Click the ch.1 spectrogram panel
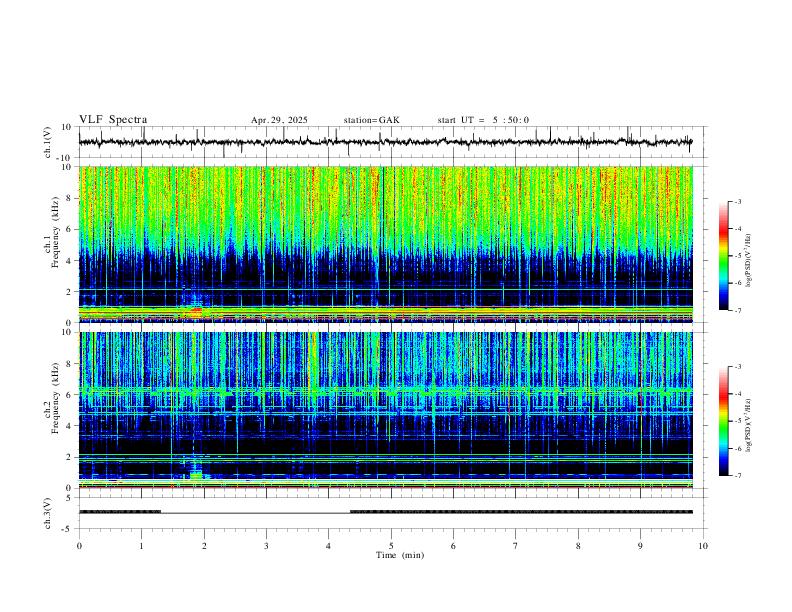Image resolution: width=792 pixels, height=612 pixels. pyautogui.click(x=385, y=244)
